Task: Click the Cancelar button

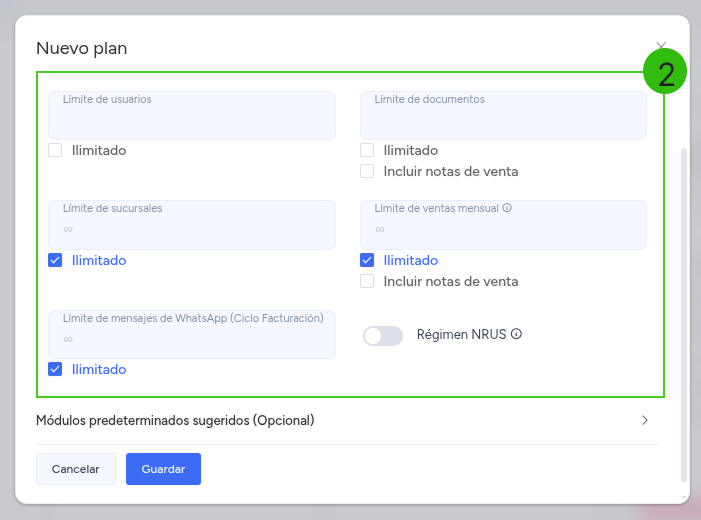Action: [x=76, y=469]
